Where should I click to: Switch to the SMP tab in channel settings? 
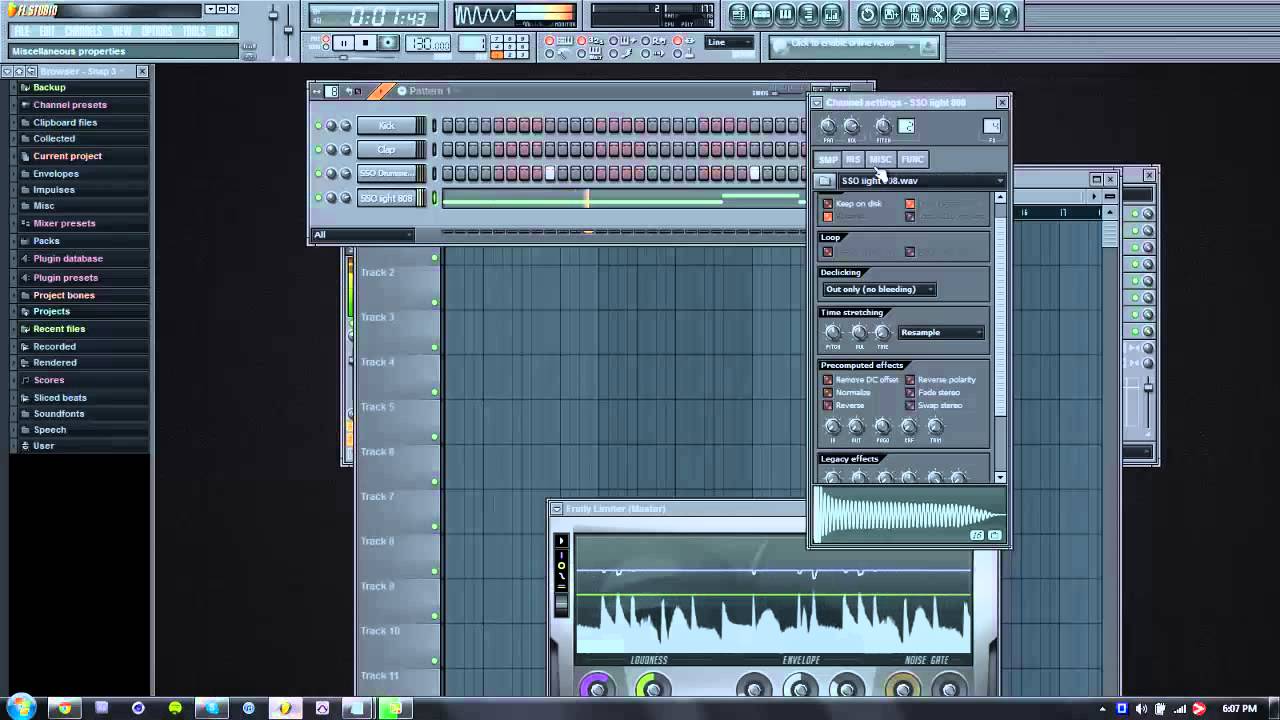[x=828, y=160]
